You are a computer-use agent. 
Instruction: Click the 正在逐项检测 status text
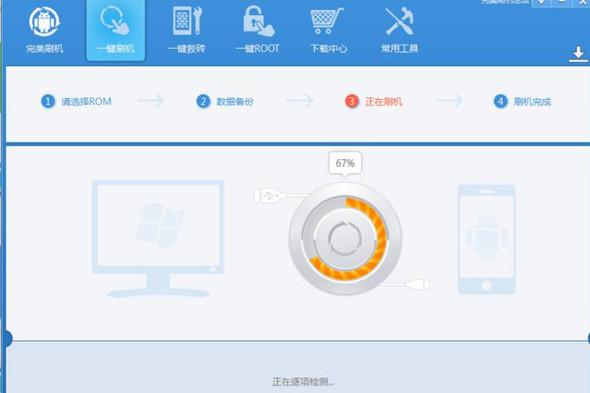coord(303,382)
